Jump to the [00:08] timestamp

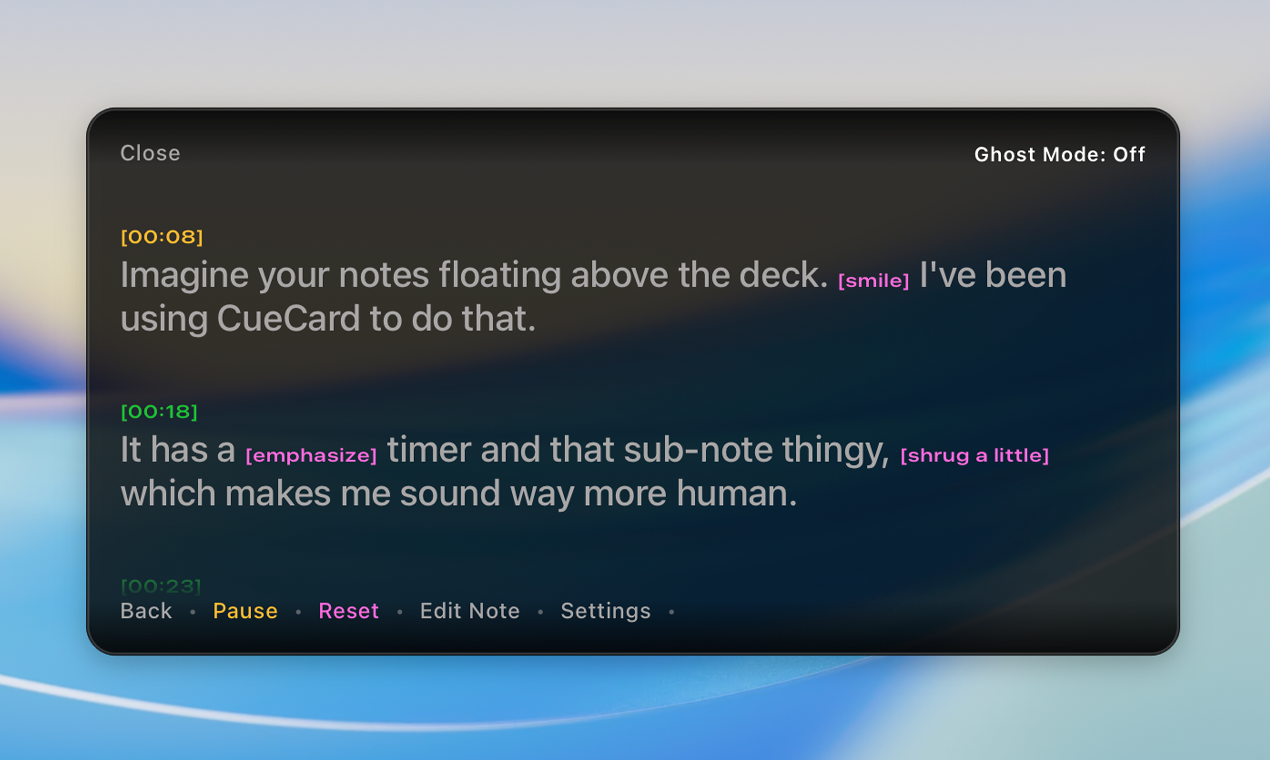(162, 236)
